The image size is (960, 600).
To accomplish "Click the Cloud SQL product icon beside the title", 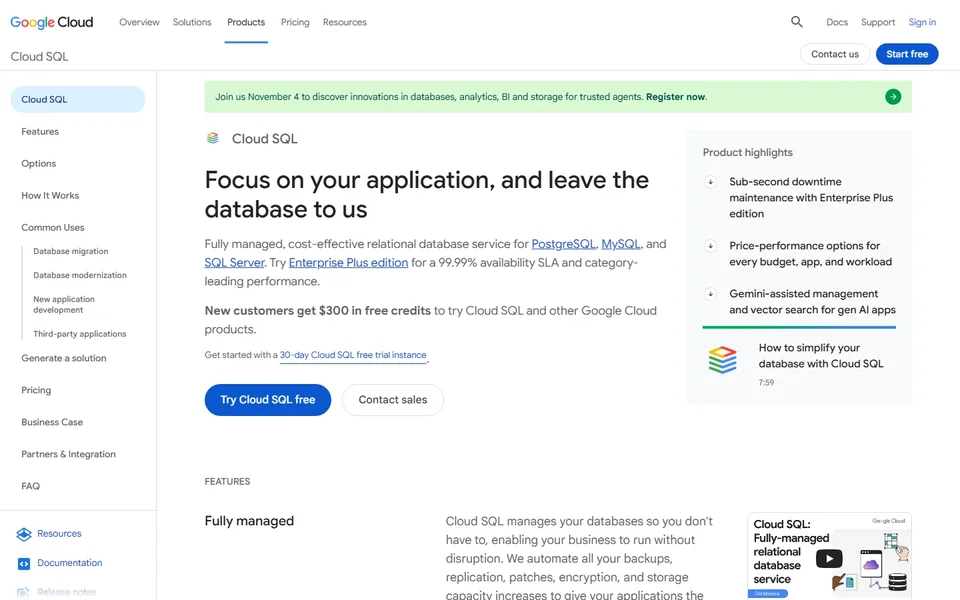I will [x=212, y=138].
